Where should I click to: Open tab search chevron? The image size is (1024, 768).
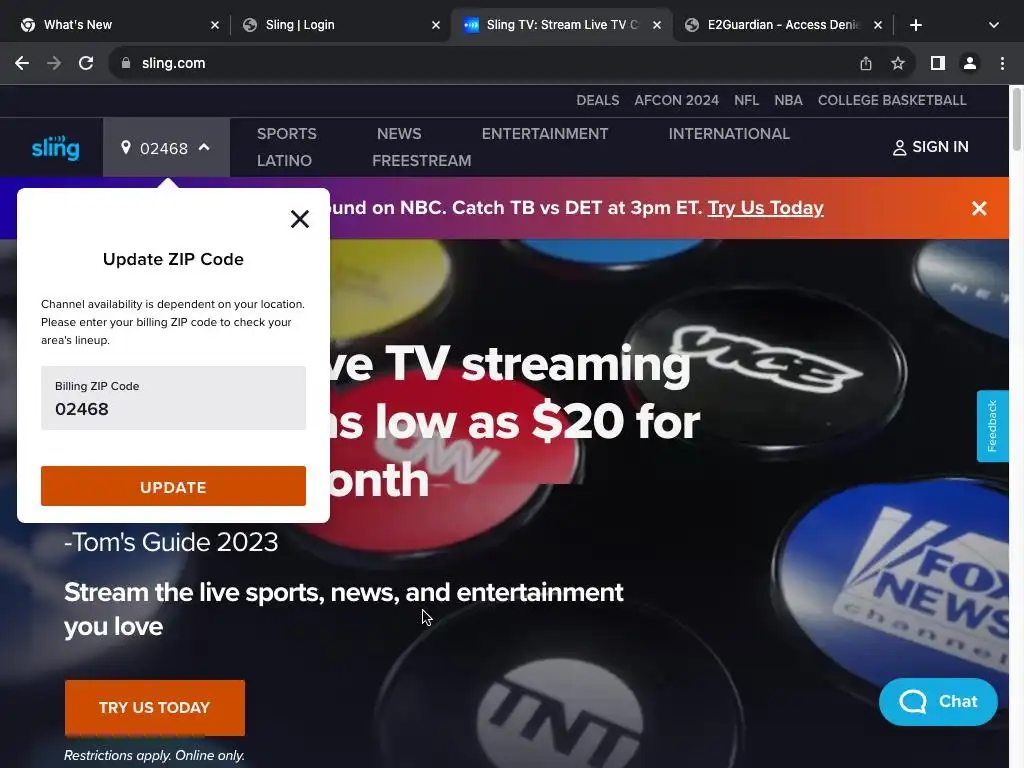pyautogui.click(x=993, y=25)
